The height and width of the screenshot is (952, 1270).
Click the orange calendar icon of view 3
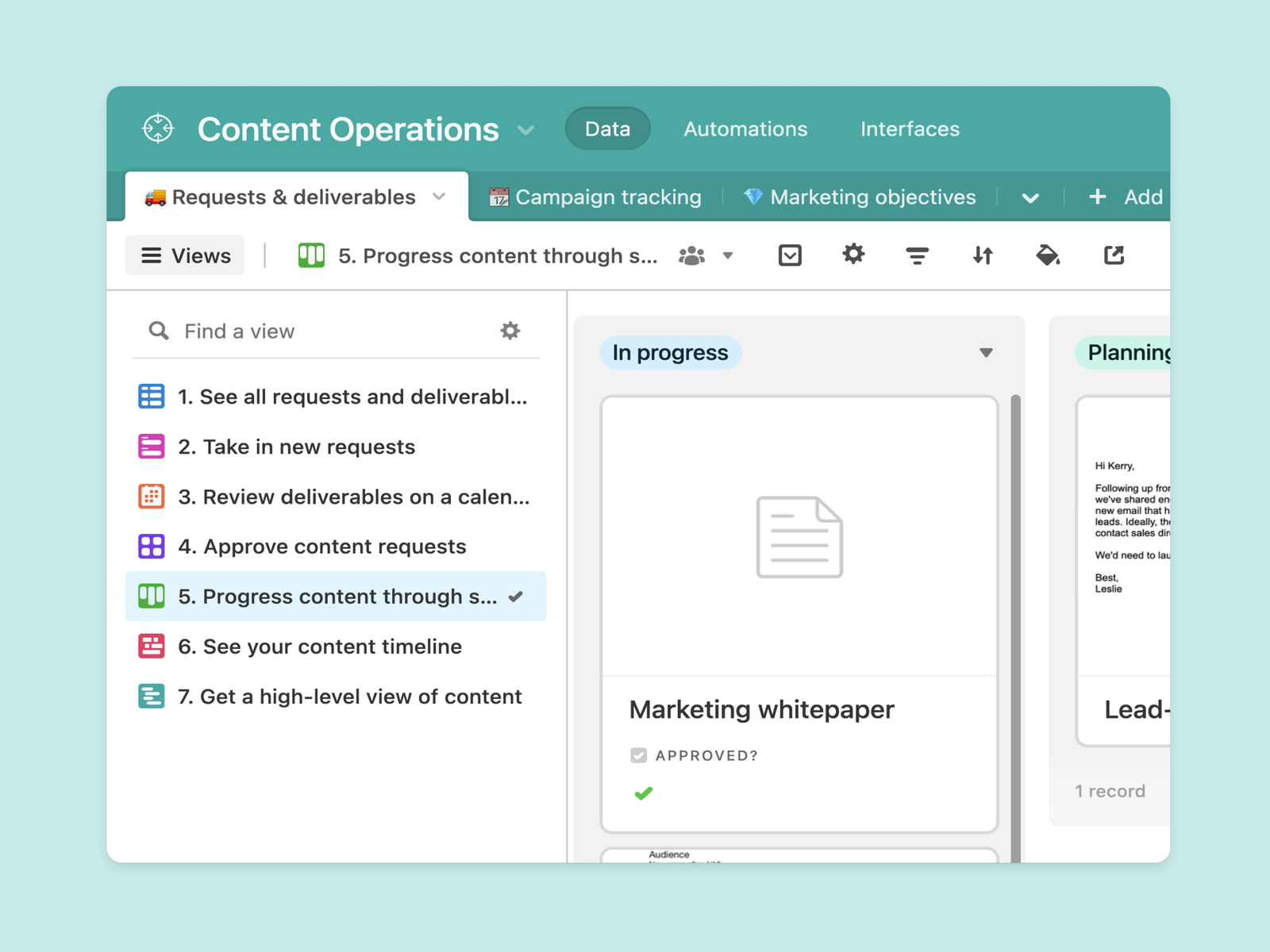[x=152, y=496]
